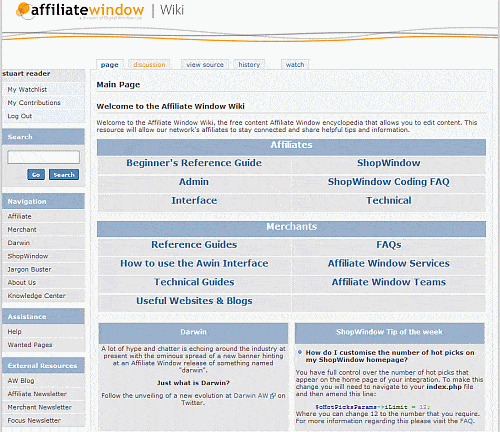Open How to use the Awin Interface
Screen dimensions: 500x432
pyautogui.click(x=194, y=263)
